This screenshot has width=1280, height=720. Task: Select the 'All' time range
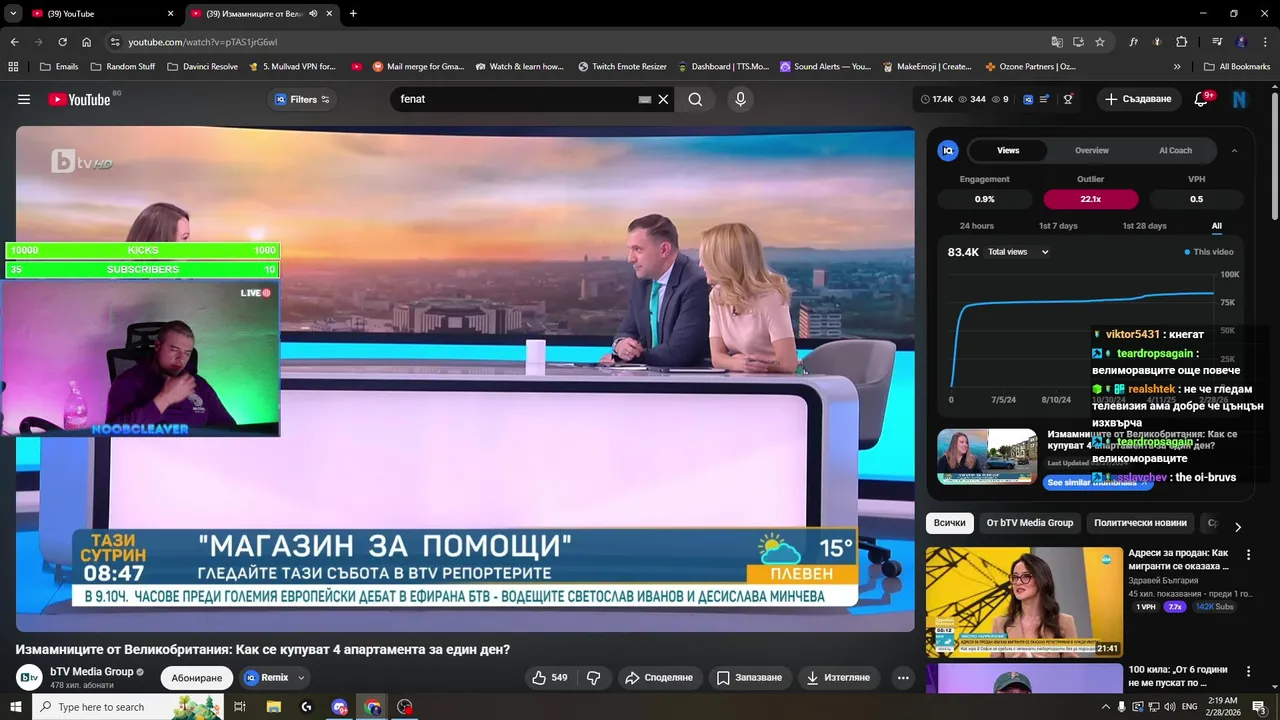1217,226
